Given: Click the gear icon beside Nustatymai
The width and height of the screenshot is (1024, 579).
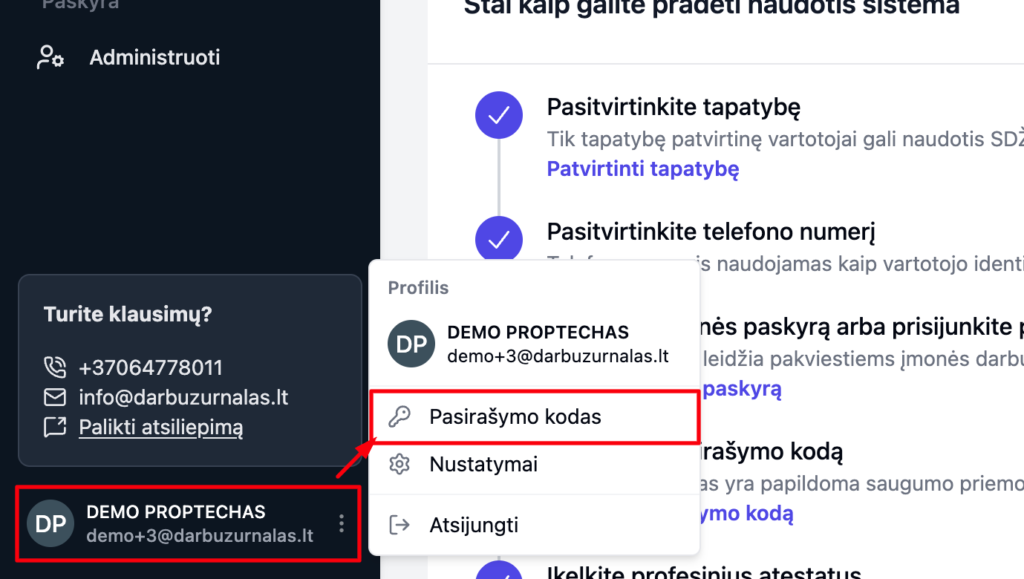Looking at the screenshot, I should click(399, 464).
